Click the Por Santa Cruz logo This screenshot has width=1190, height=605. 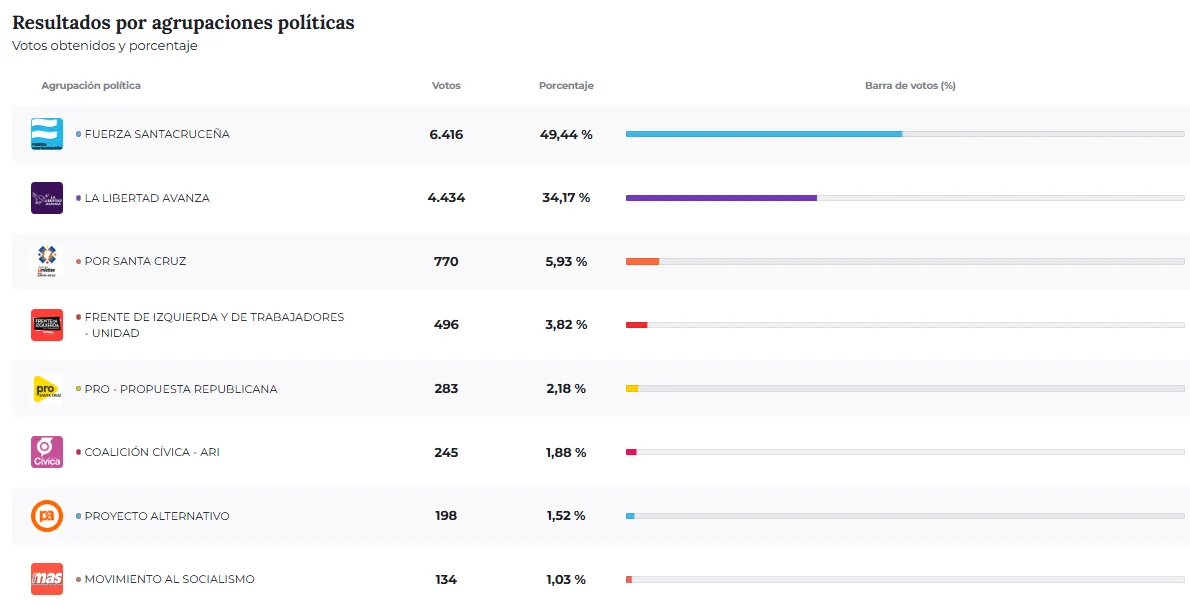[47, 261]
